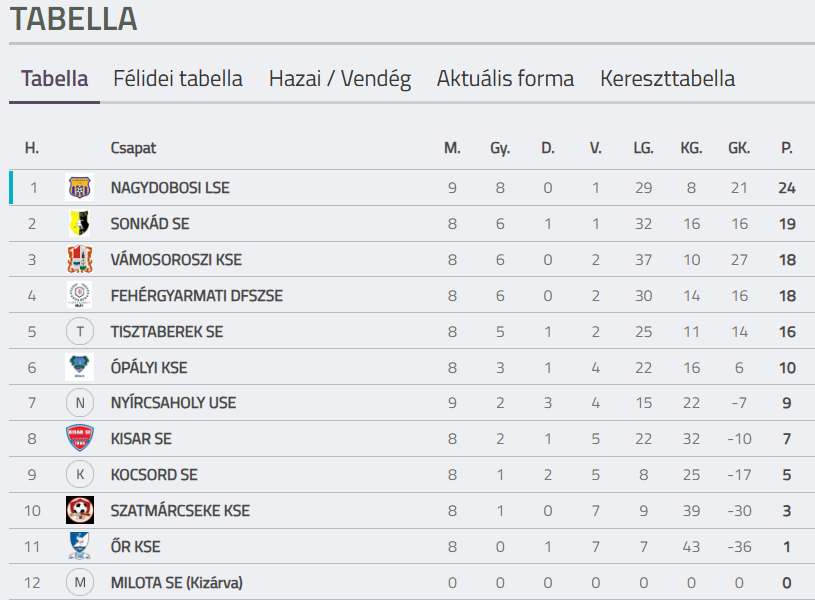This screenshot has width=815, height=600.
Task: Click the Tisztaberek SE letter T placeholder icon
Action: tap(79, 331)
